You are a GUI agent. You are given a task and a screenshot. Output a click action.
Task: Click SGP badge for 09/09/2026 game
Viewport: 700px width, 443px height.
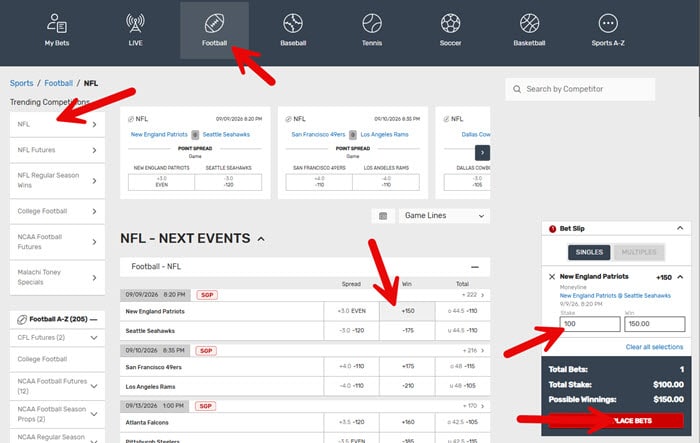(207, 295)
